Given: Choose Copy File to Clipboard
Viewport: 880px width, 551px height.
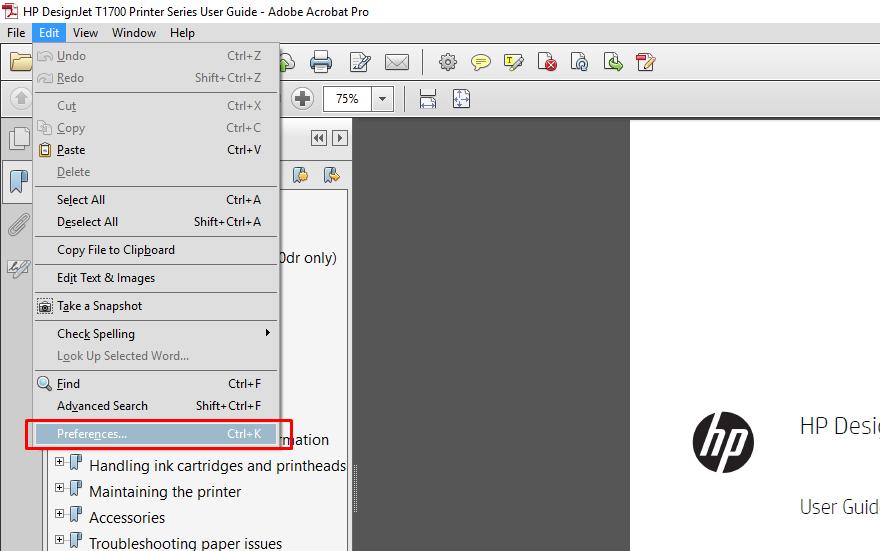Looking at the screenshot, I should click(x=157, y=250).
